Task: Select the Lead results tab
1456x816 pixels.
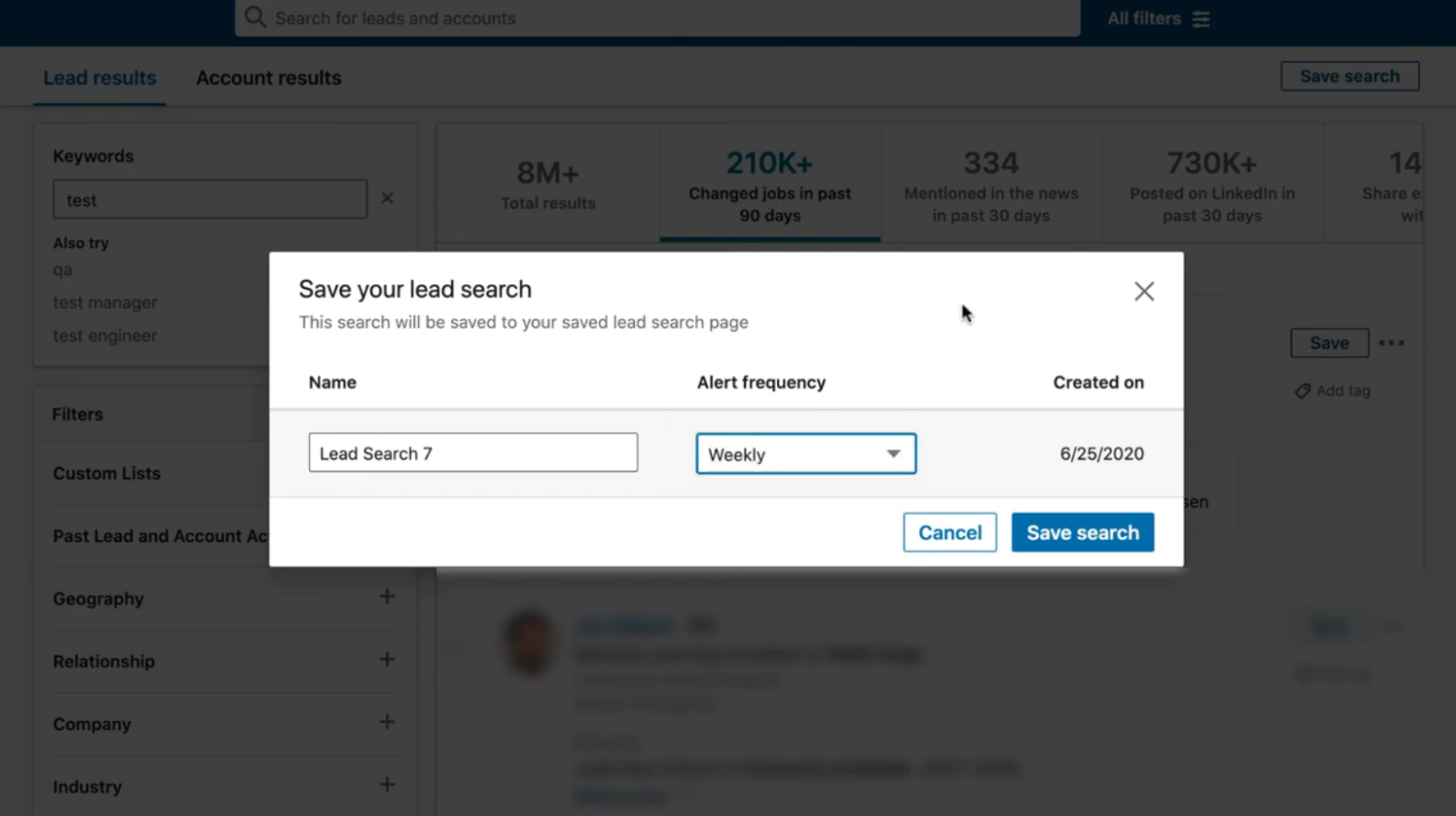Action: 100,78
